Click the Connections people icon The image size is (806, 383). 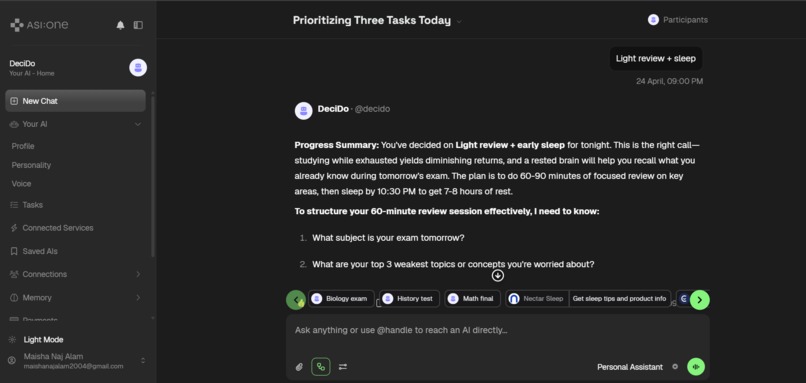pyautogui.click(x=14, y=275)
